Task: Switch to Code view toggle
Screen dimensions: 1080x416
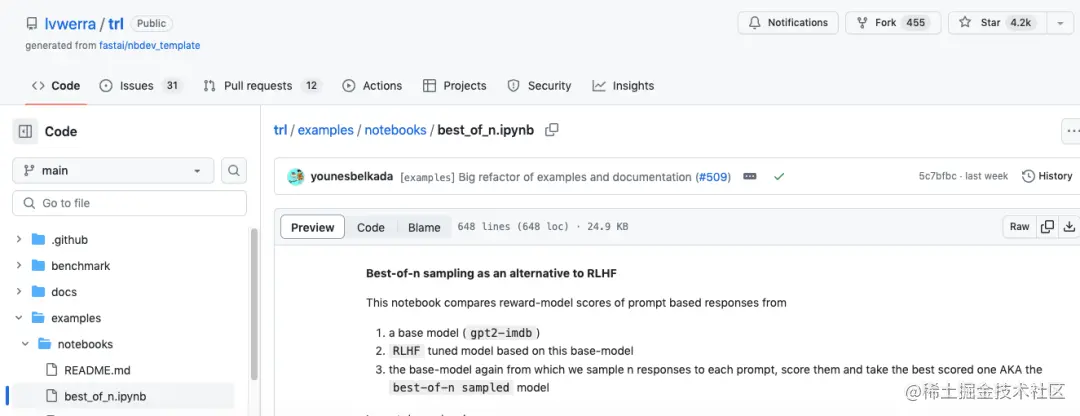Action: click(371, 228)
